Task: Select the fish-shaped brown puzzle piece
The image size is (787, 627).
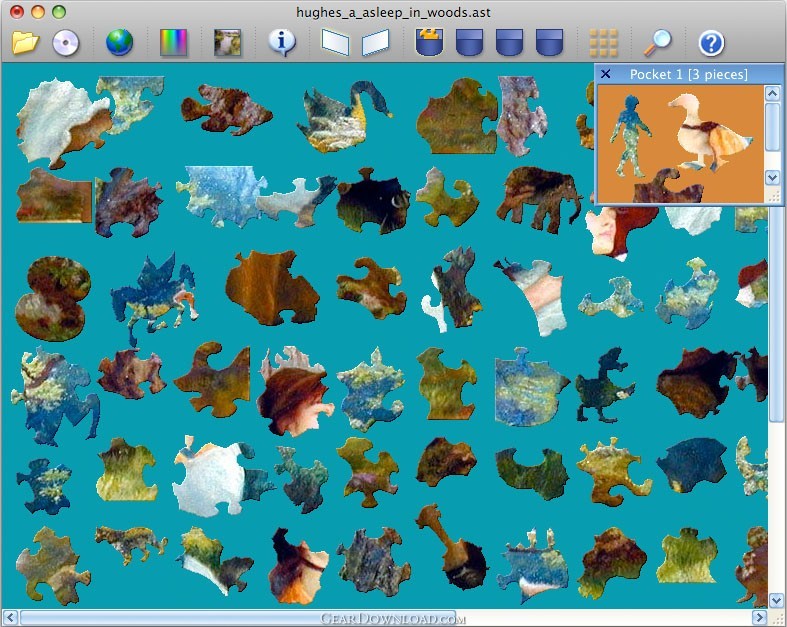Action: click(x=226, y=109)
